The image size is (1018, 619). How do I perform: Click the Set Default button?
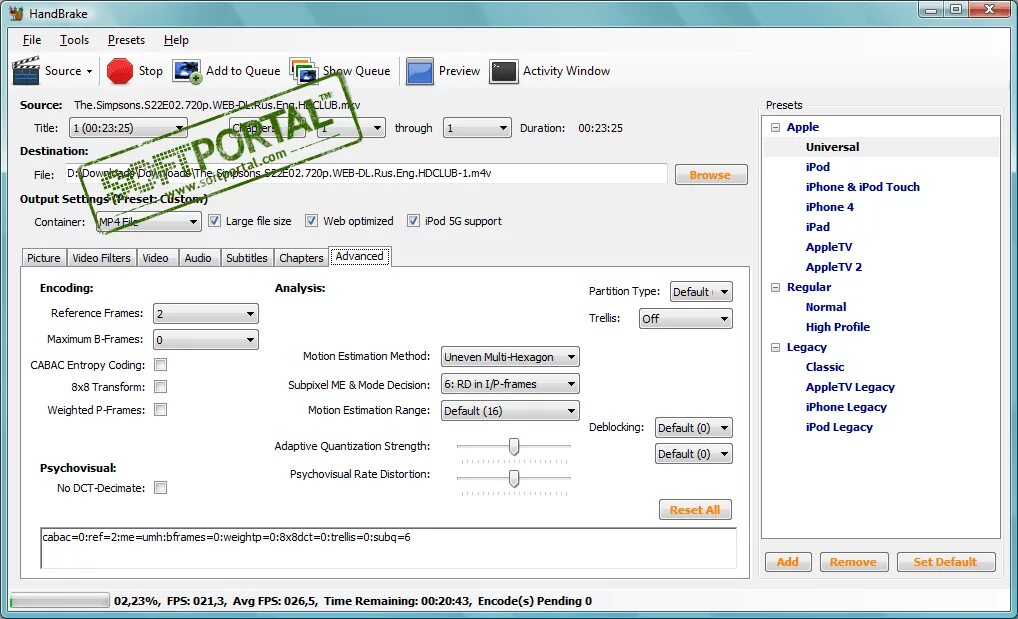pyautogui.click(x=945, y=562)
